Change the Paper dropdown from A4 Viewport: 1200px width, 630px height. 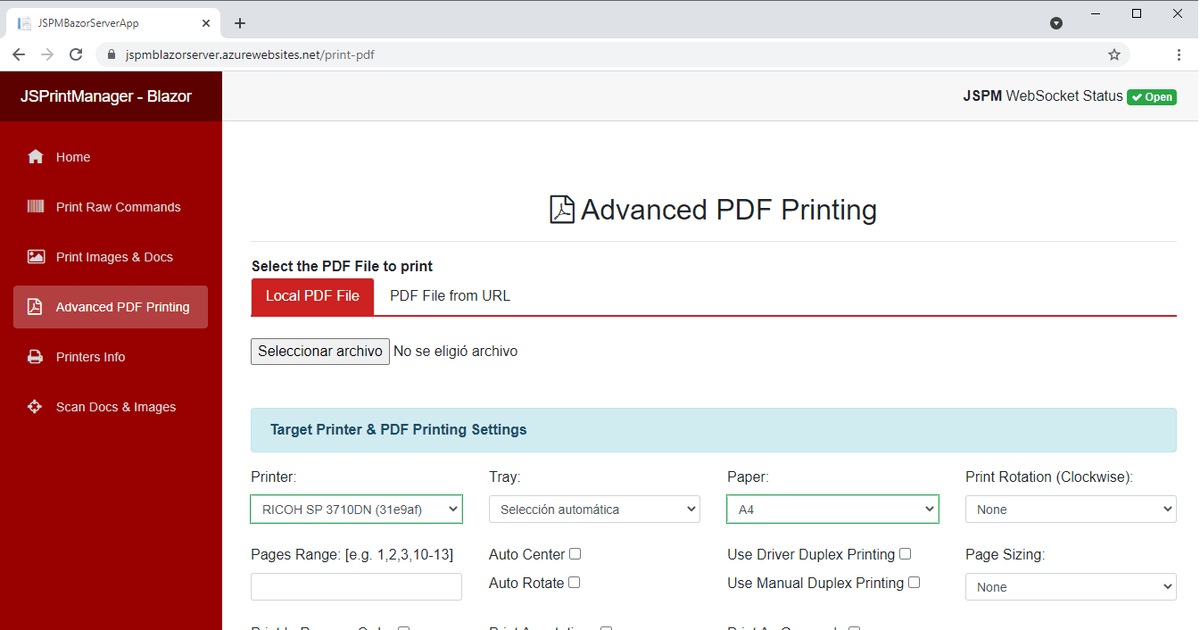[832, 508]
